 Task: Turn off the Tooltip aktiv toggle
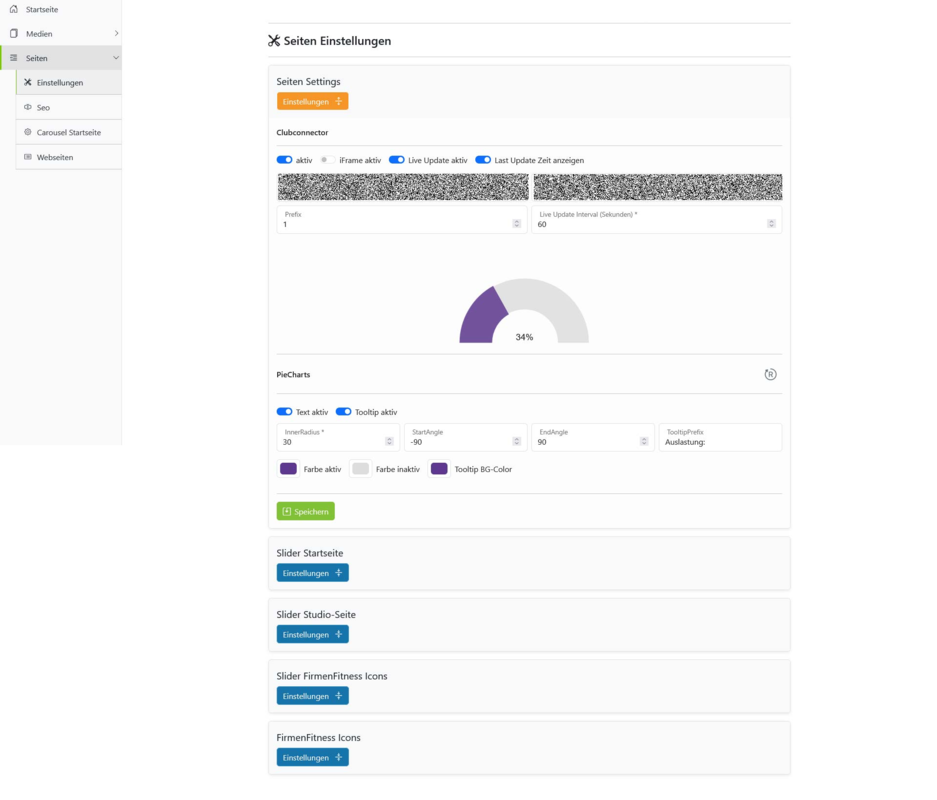click(x=344, y=412)
